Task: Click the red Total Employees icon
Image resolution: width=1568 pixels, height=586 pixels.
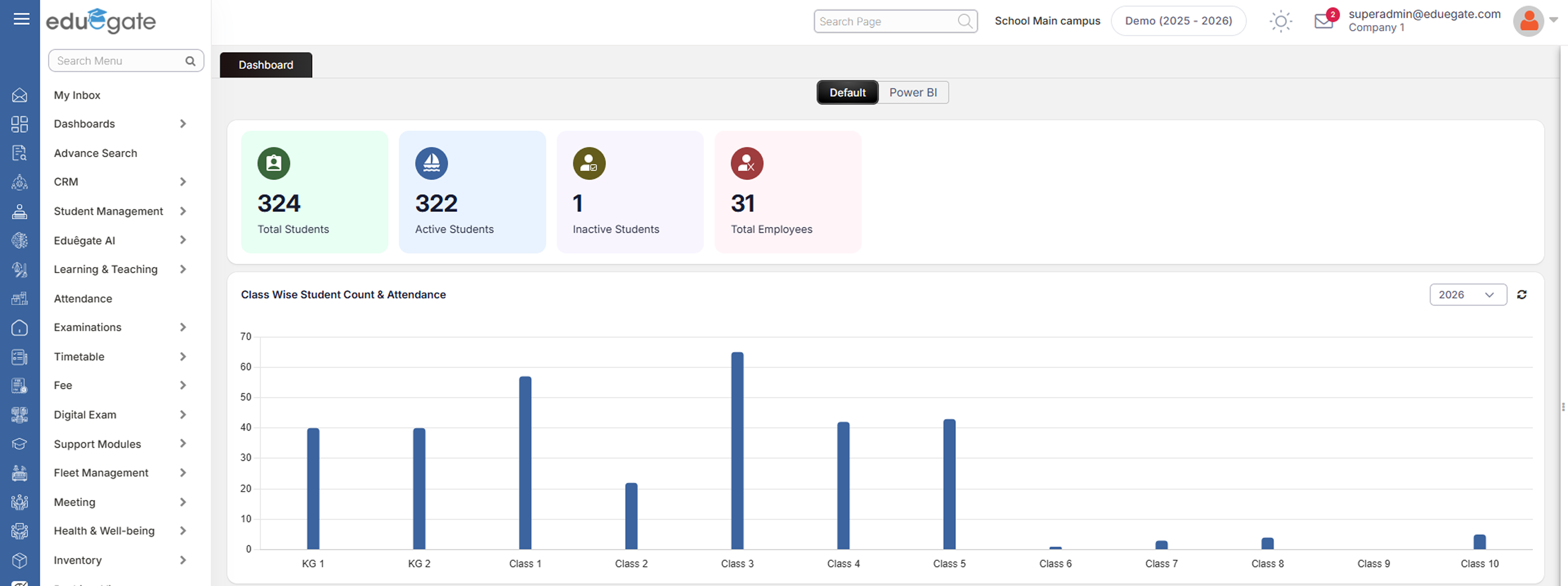Action: tap(747, 163)
